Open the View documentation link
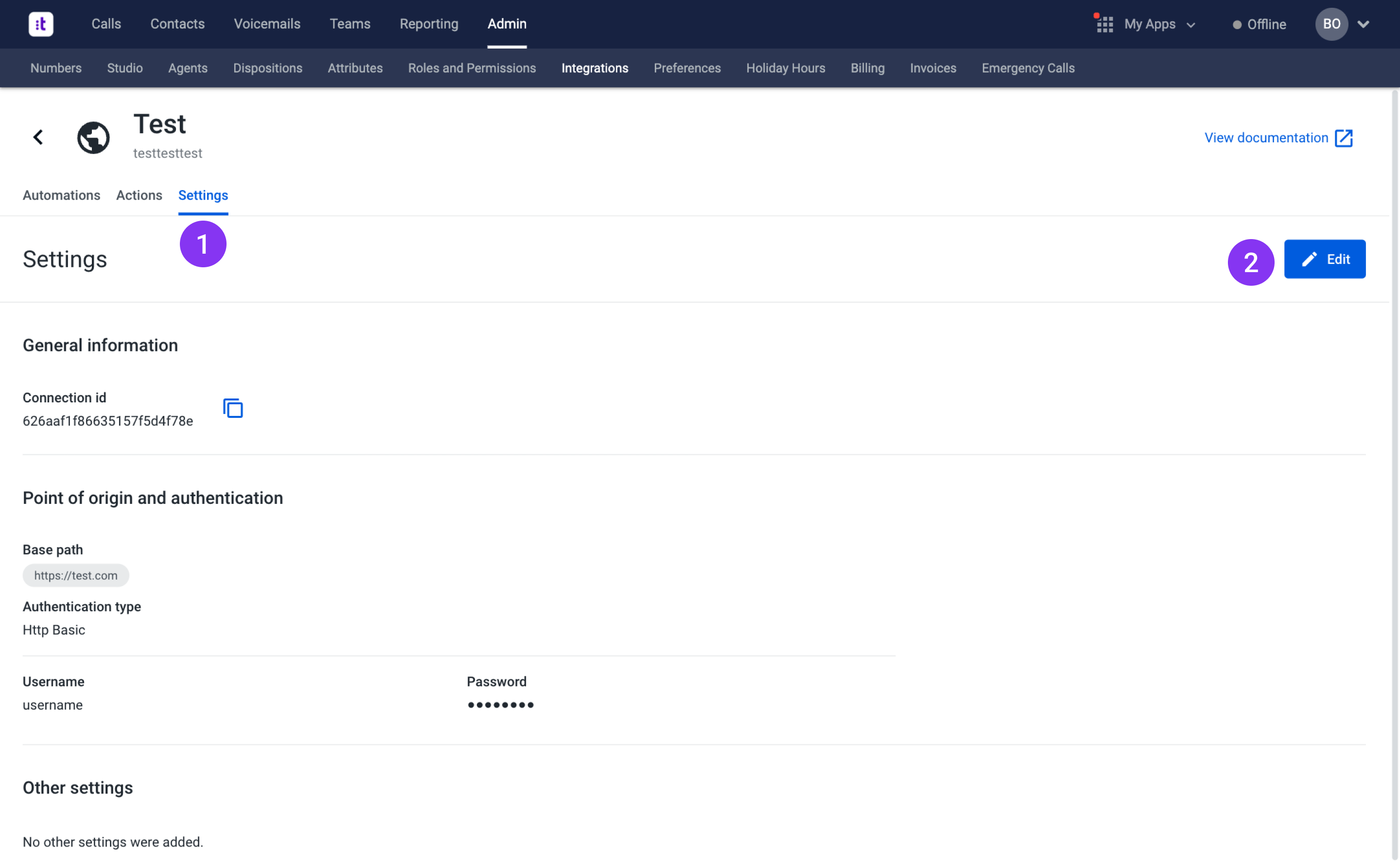The width and height of the screenshot is (1400, 865). (x=1265, y=138)
